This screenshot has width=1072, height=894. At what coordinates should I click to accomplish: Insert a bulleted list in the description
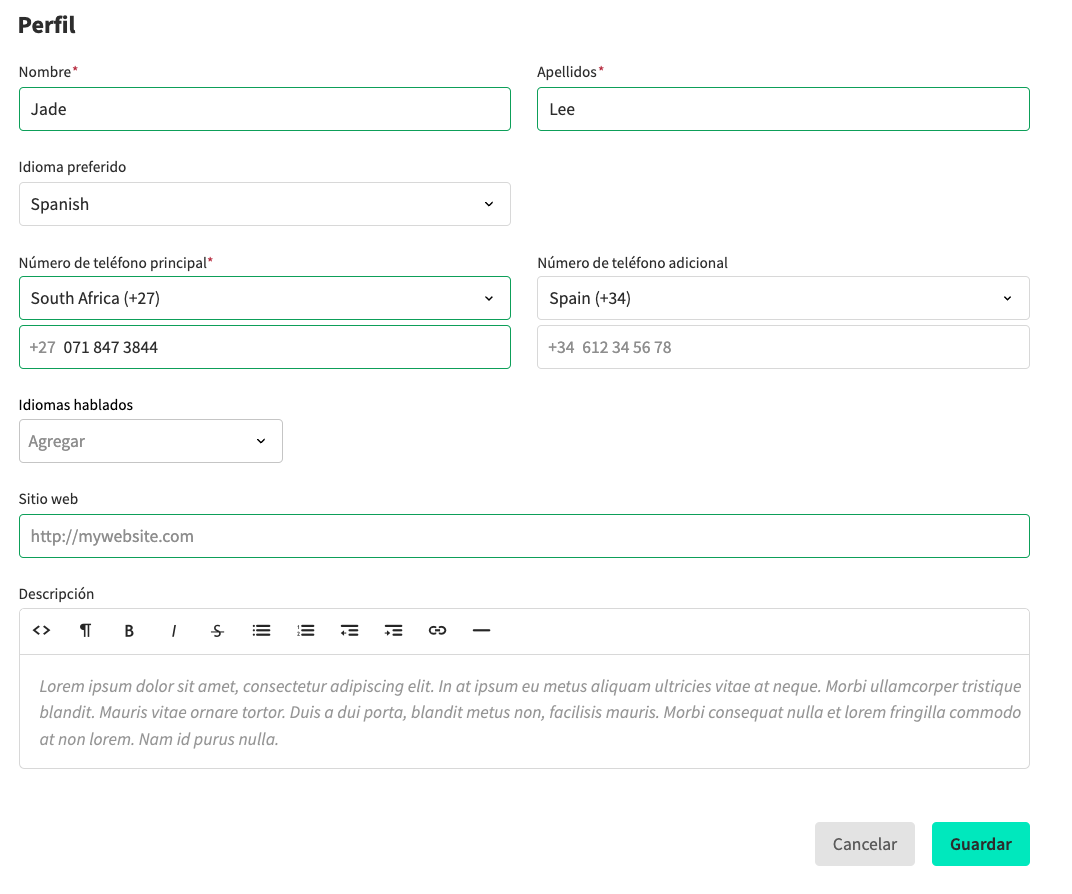coord(261,630)
